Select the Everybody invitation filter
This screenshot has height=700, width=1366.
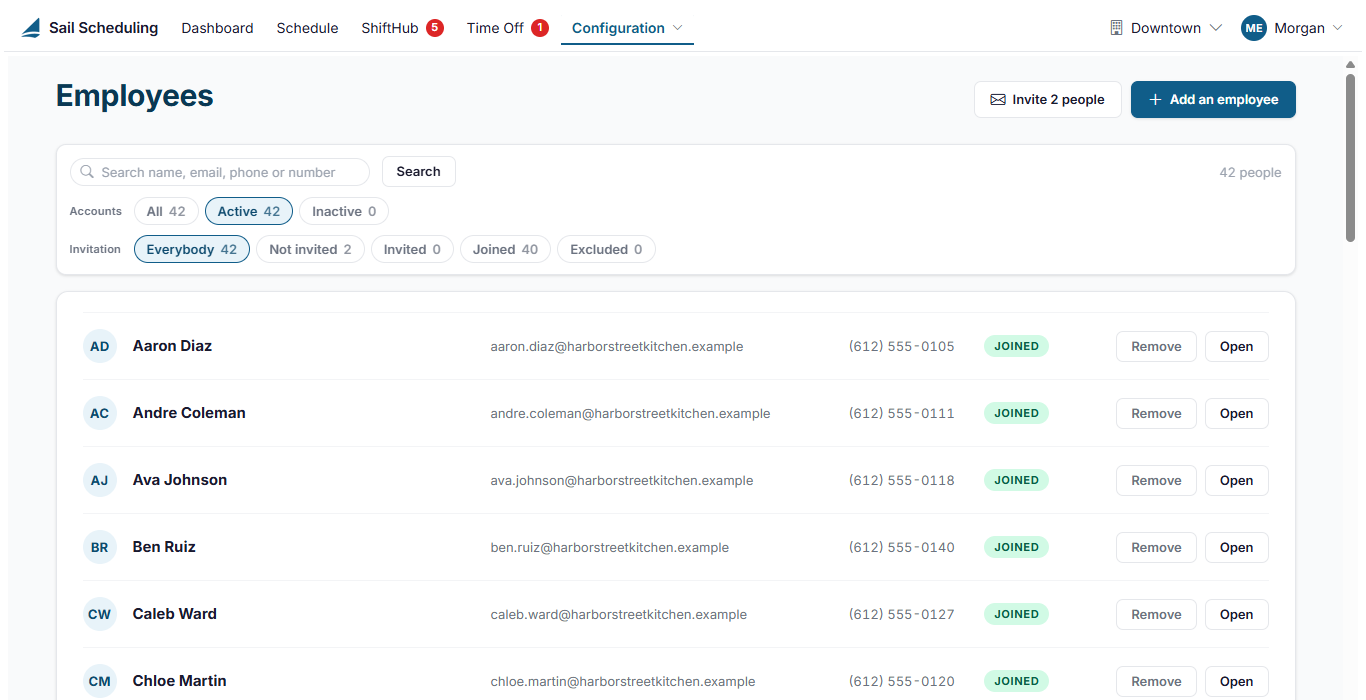tap(192, 249)
